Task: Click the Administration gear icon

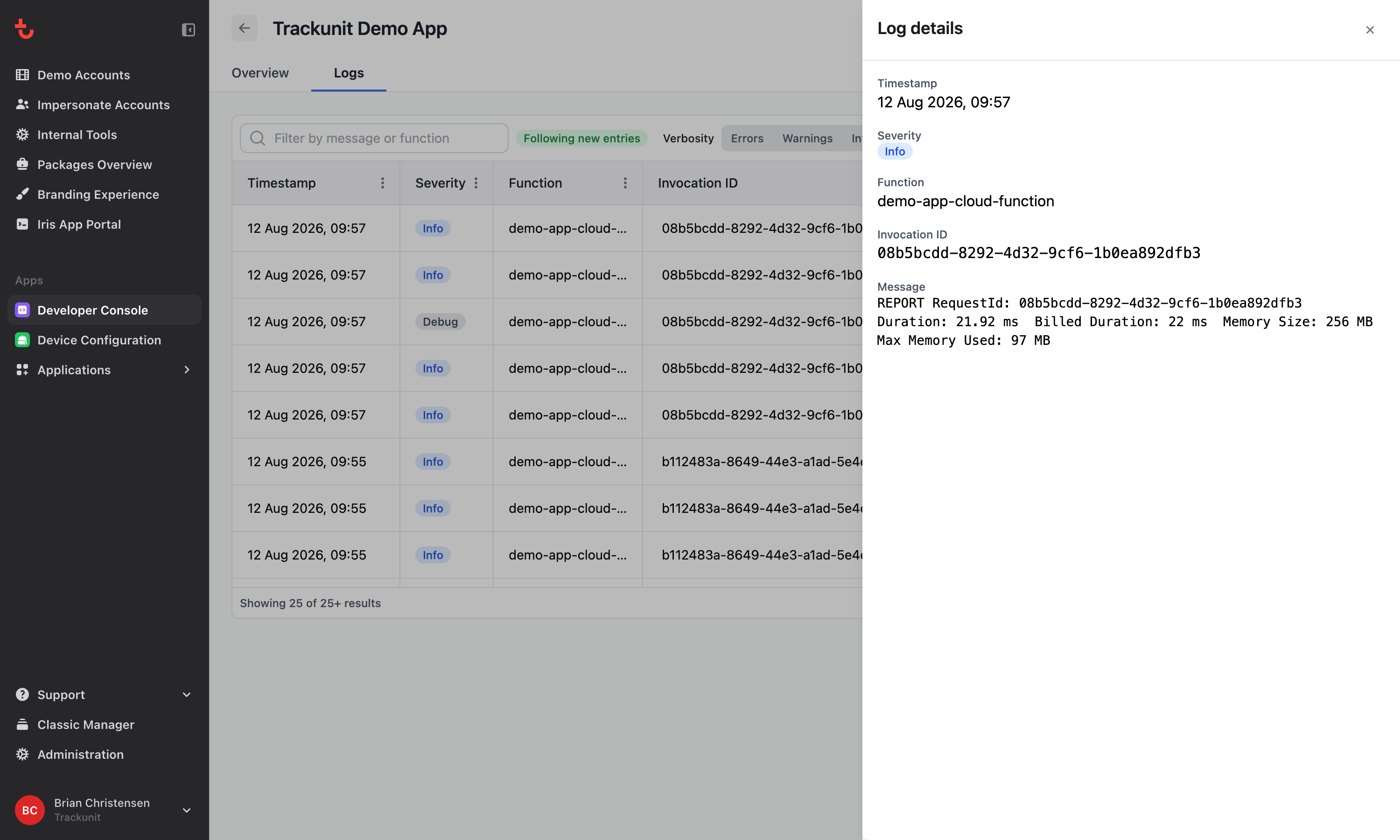Action: [x=22, y=754]
